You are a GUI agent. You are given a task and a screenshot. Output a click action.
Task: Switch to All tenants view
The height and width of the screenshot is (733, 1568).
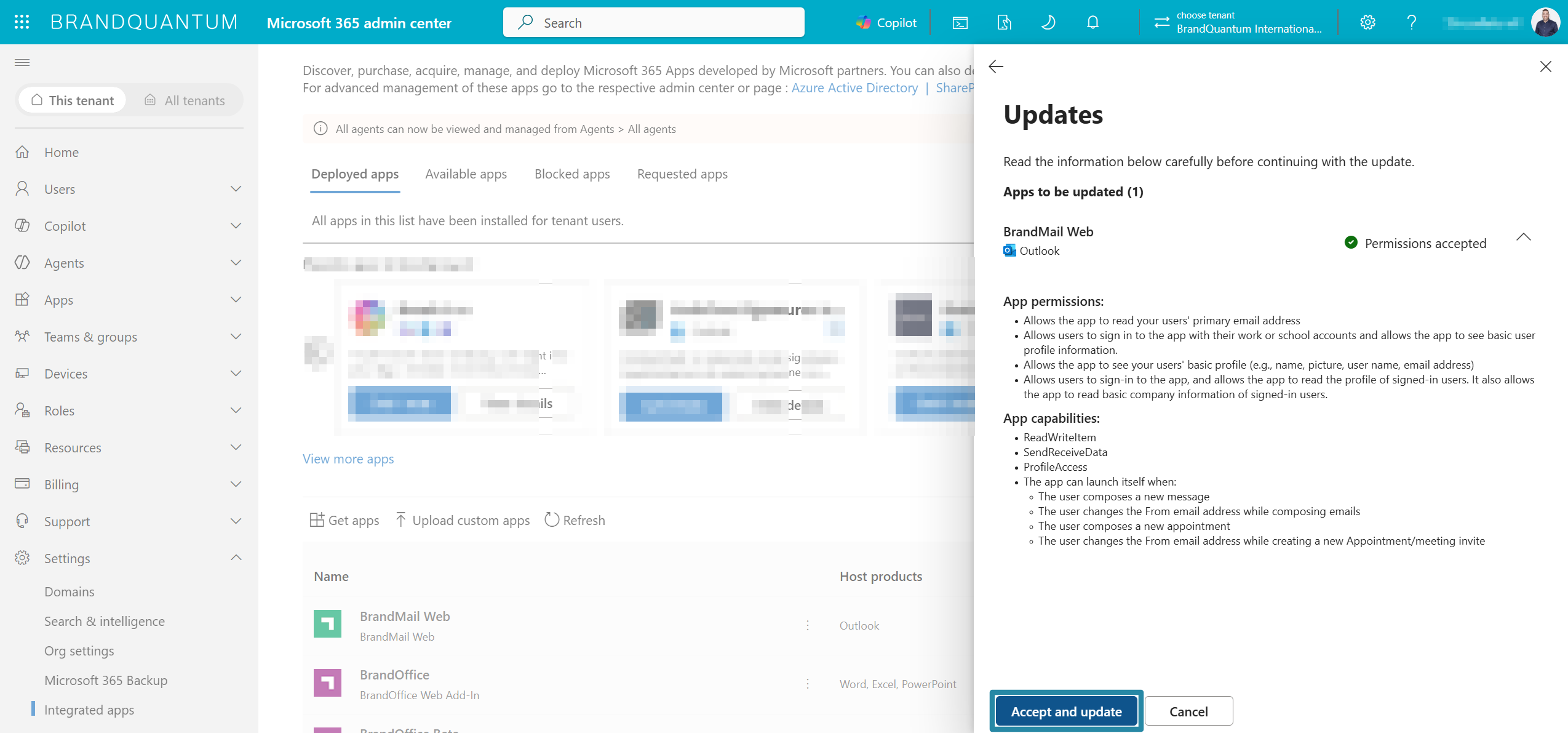pyautogui.click(x=185, y=100)
